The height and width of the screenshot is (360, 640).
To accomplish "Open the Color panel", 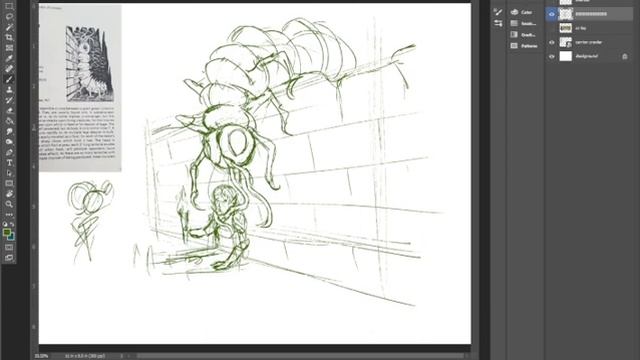I will pyautogui.click(x=522, y=12).
